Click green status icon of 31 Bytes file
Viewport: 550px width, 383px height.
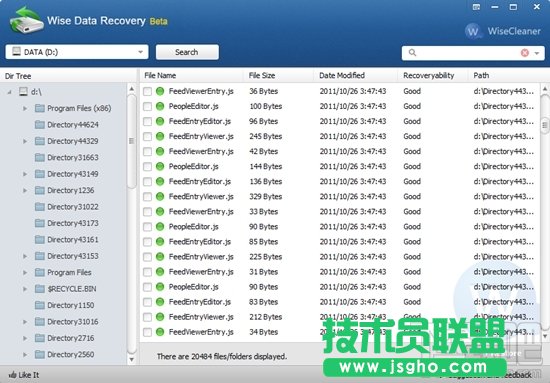click(160, 272)
